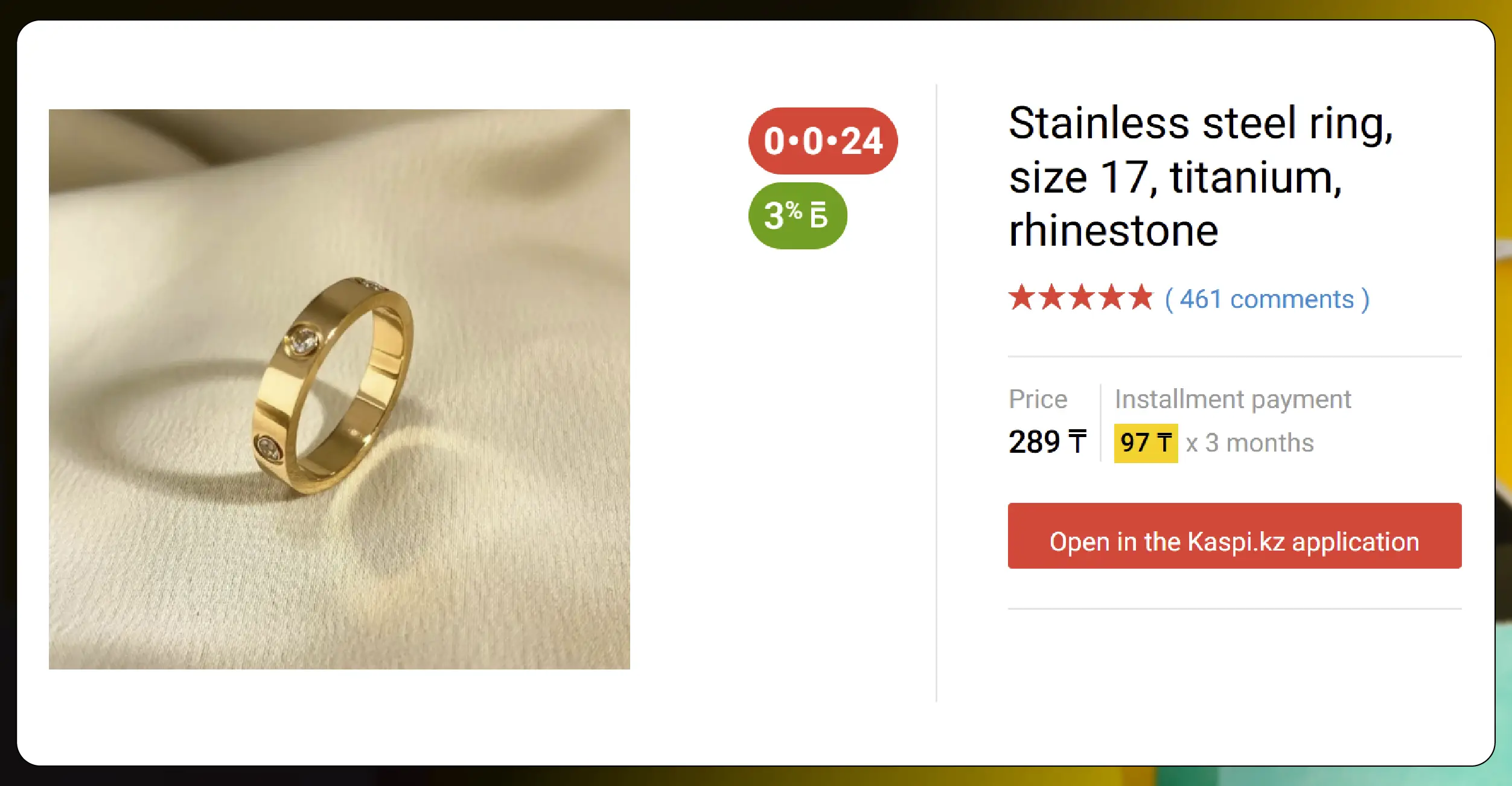The width and height of the screenshot is (1512, 786).
Task: Click the gold ring product photo
Action: [339, 389]
